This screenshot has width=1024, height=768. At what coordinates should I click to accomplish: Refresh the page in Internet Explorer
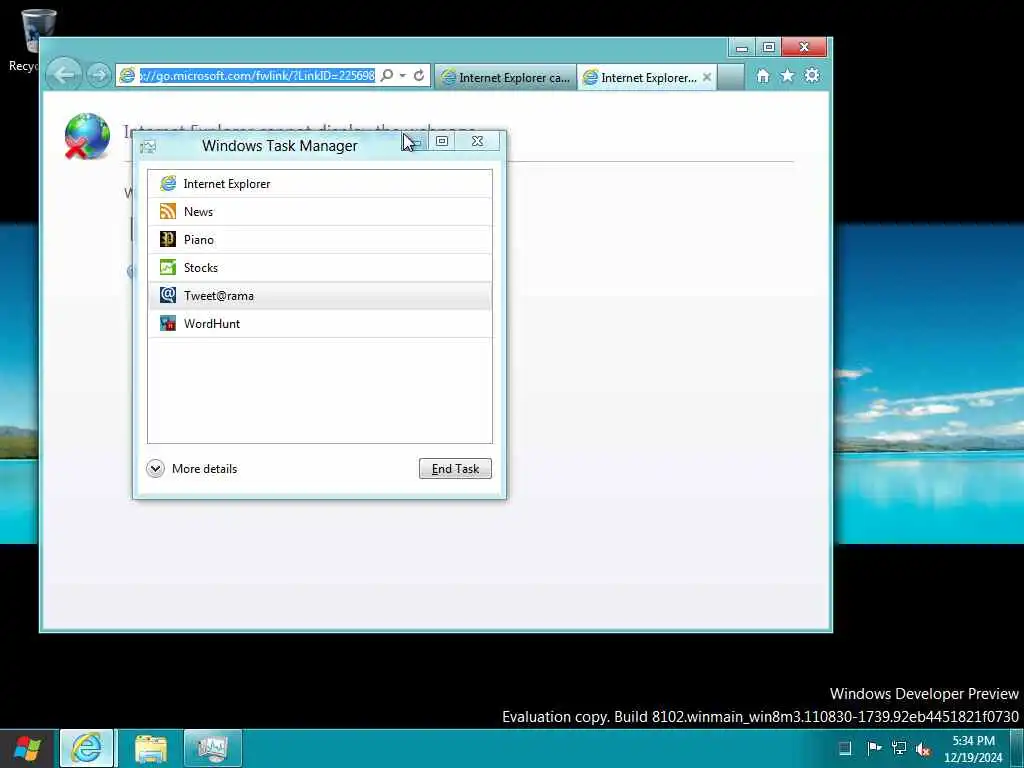tap(419, 76)
